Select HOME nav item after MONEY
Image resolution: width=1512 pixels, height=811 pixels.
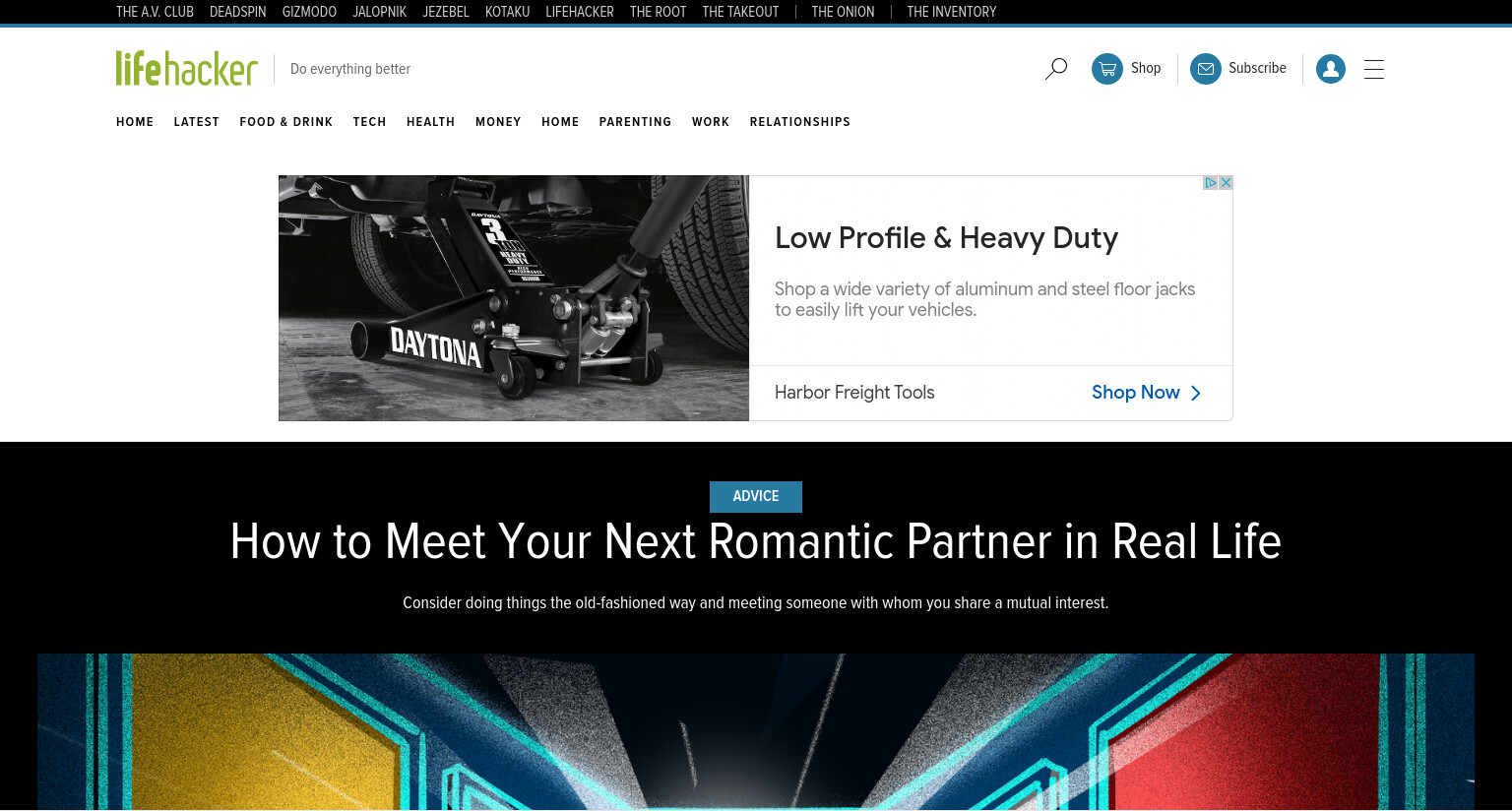click(x=560, y=122)
